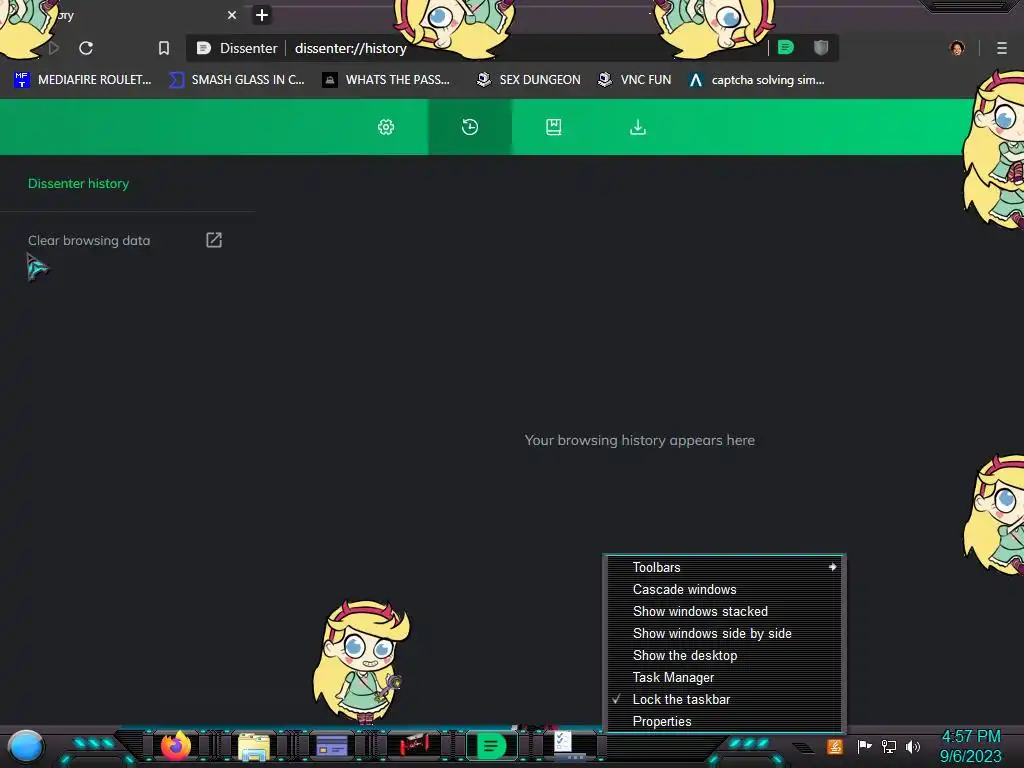The image size is (1024, 768).
Task: Expand the Toolbars submenu
Action: [725, 568]
